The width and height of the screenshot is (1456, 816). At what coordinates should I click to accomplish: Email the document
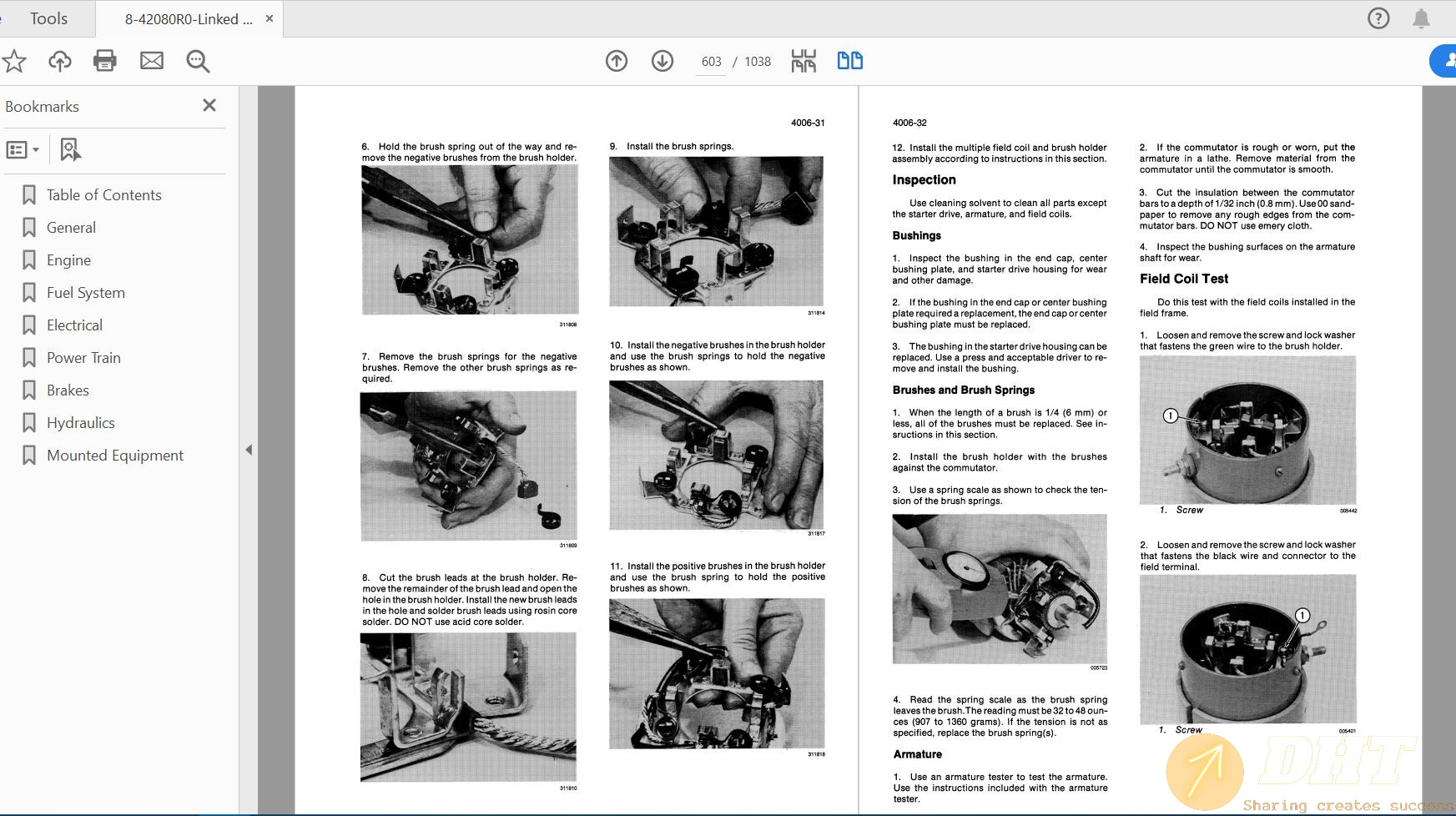click(152, 60)
